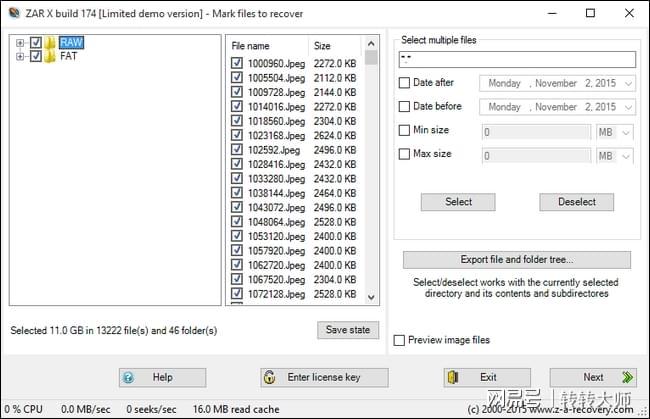Click the Exit door icon

point(453,377)
